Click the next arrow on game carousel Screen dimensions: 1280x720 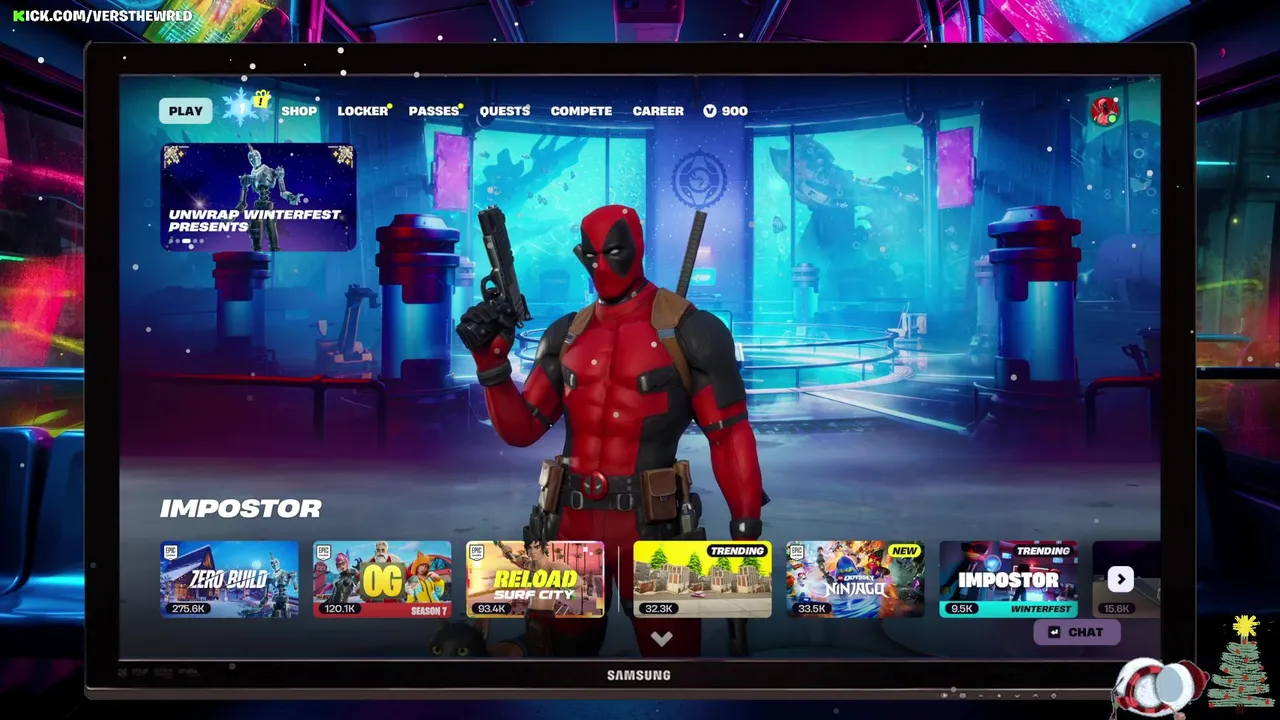[1120, 579]
